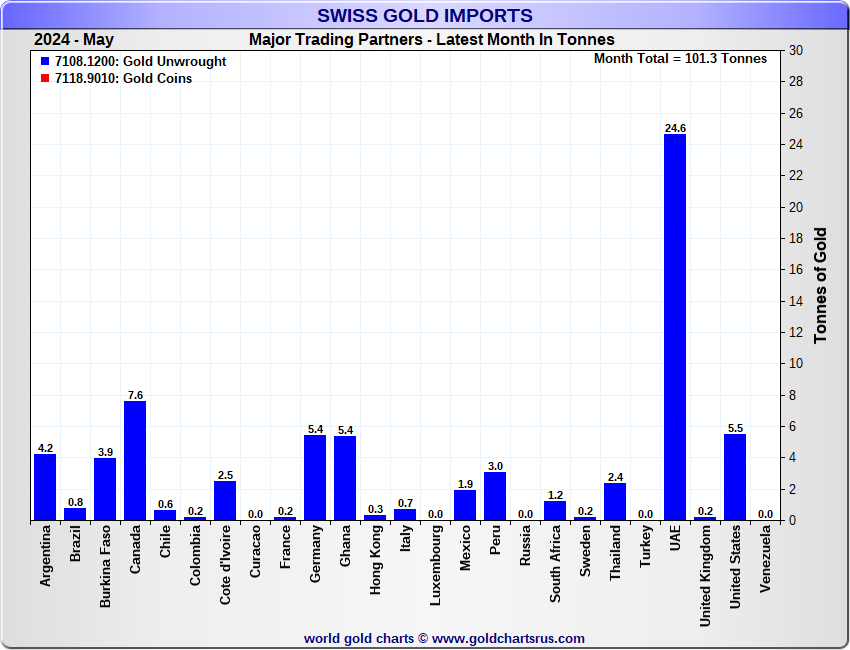Select the Canada bar showing 7.6
Image resolution: width=850 pixels, height=650 pixels.
135,460
